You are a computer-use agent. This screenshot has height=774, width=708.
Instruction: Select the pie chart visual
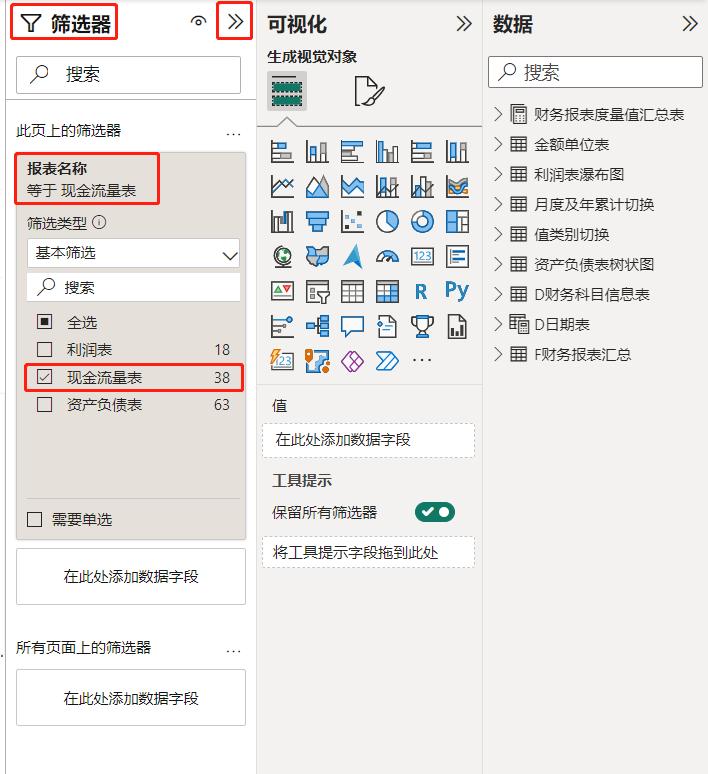[387, 222]
